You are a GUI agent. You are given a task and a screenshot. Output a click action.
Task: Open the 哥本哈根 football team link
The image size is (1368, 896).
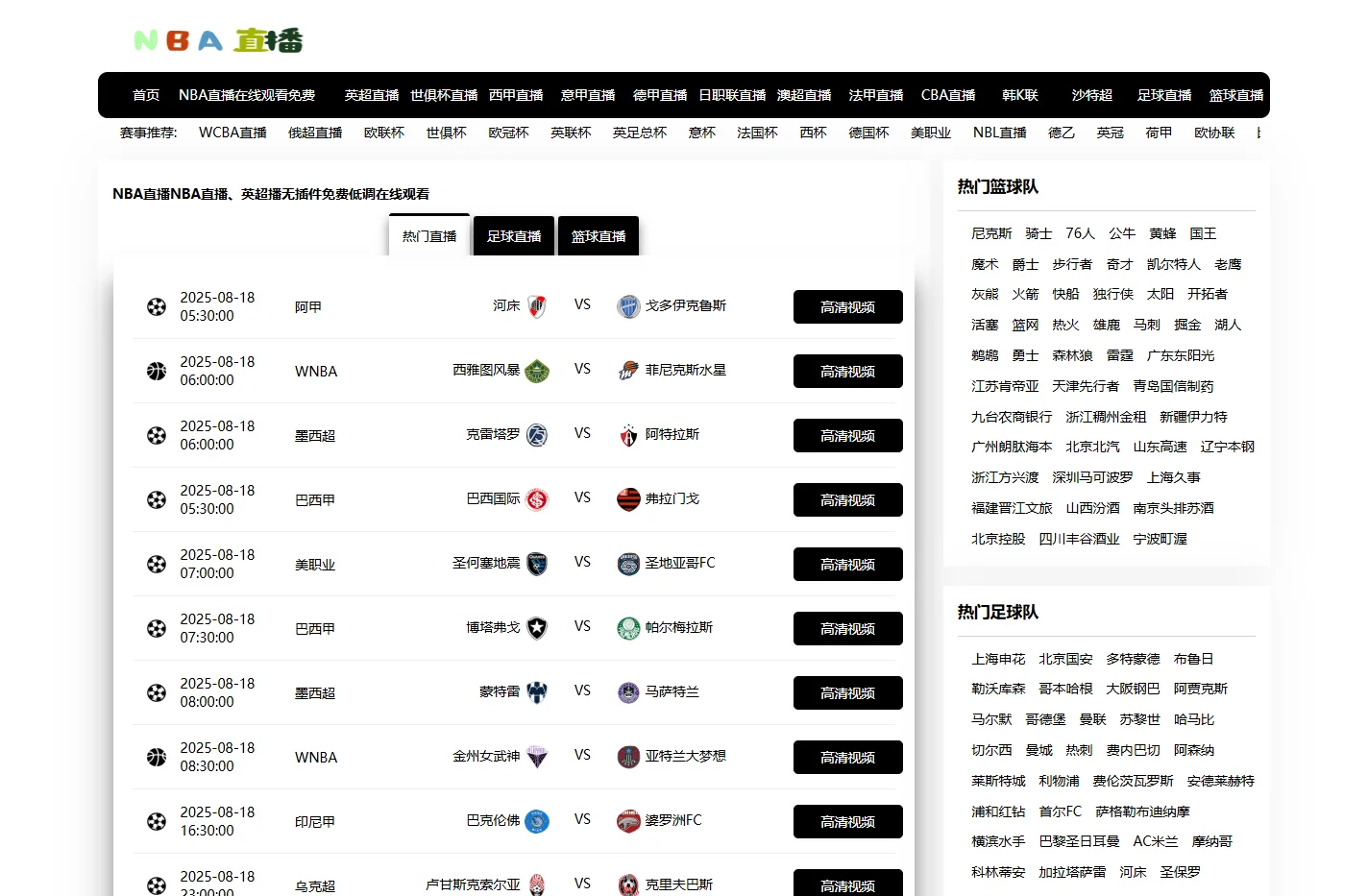(x=1065, y=689)
